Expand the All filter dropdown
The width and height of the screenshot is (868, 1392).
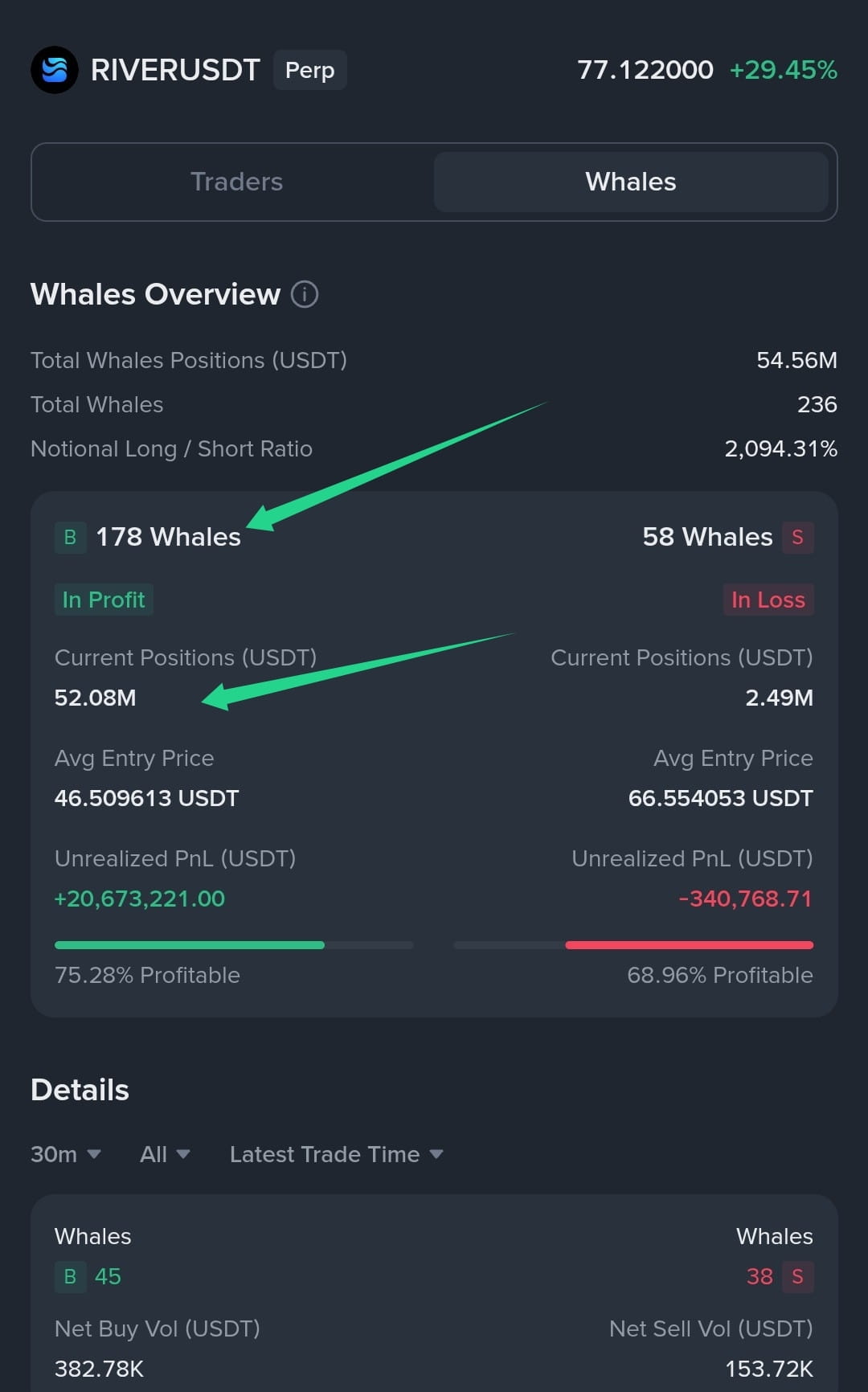click(x=165, y=1154)
